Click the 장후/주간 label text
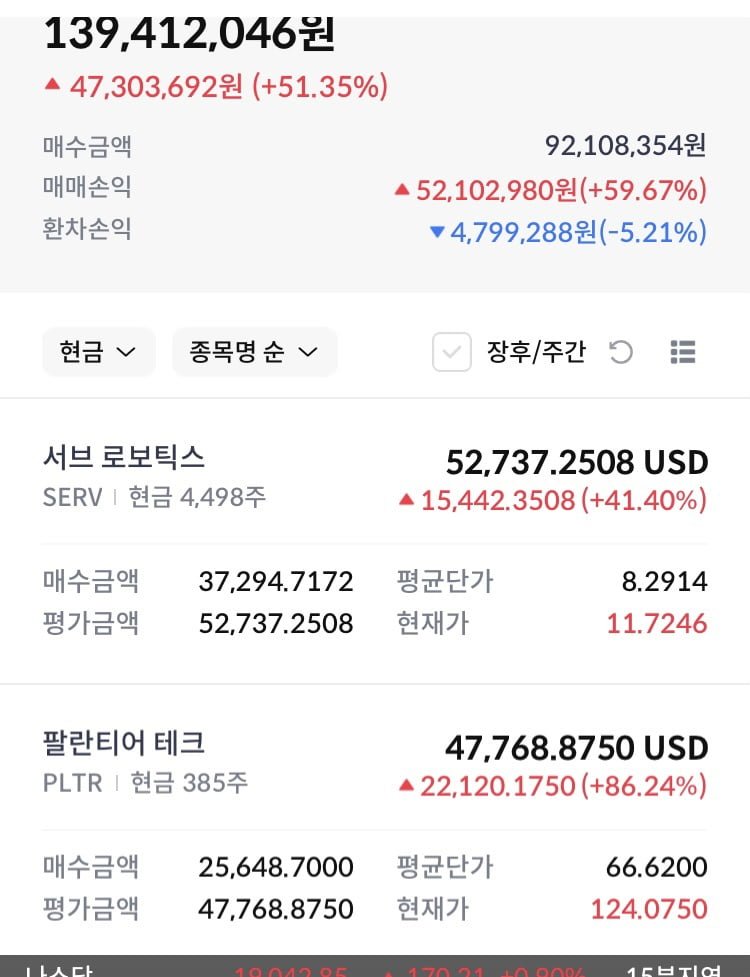 (x=536, y=352)
